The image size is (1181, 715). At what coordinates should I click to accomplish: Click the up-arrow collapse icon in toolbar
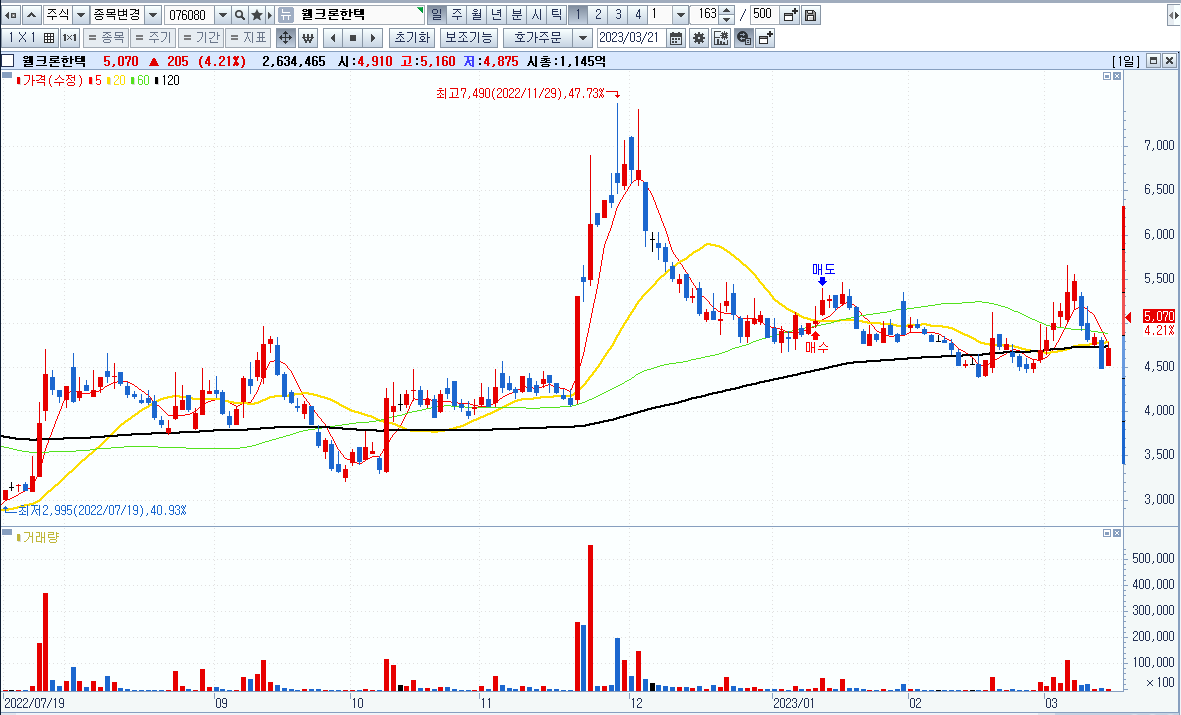32,15
